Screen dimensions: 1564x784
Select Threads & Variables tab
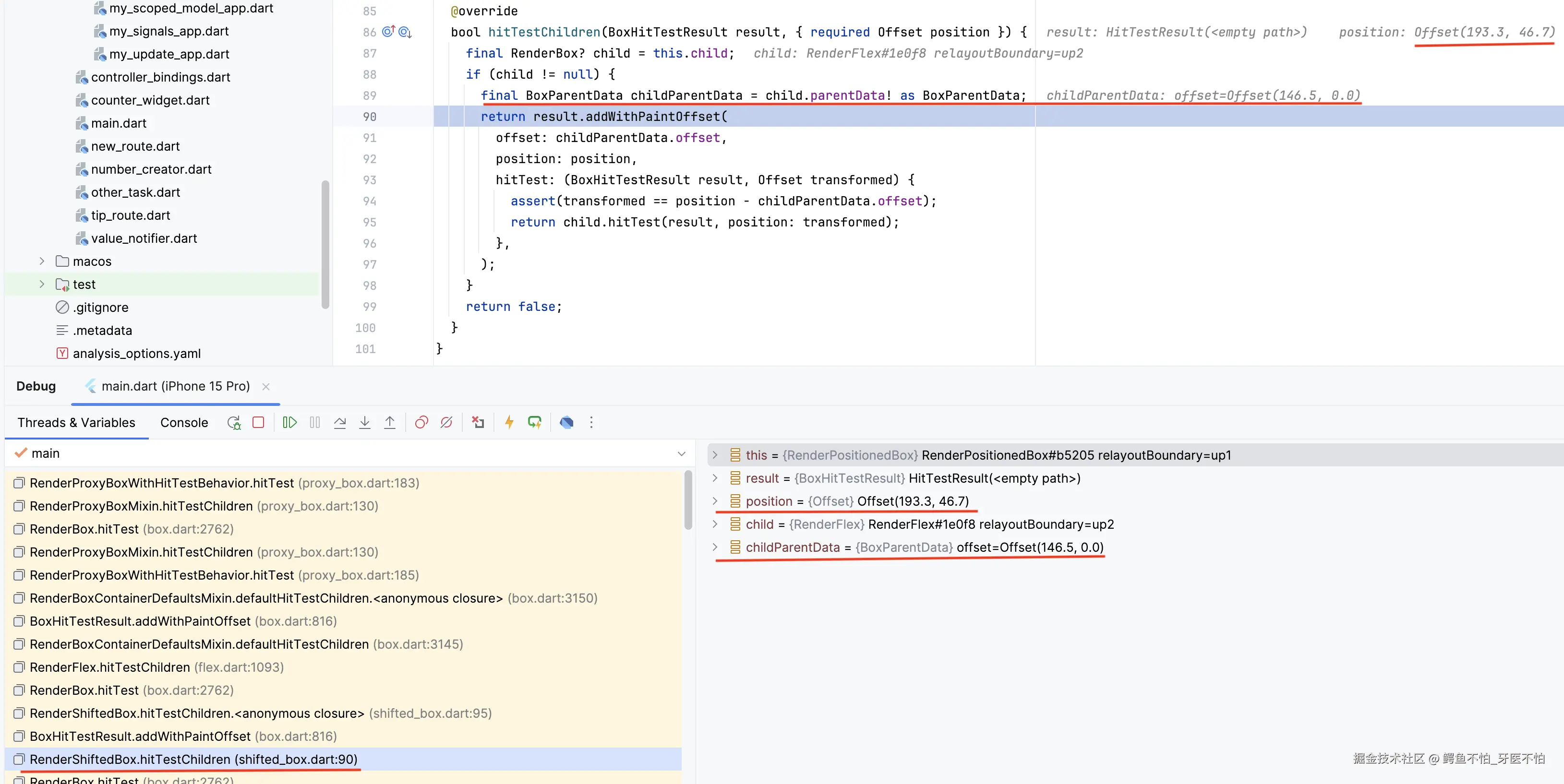(x=76, y=422)
